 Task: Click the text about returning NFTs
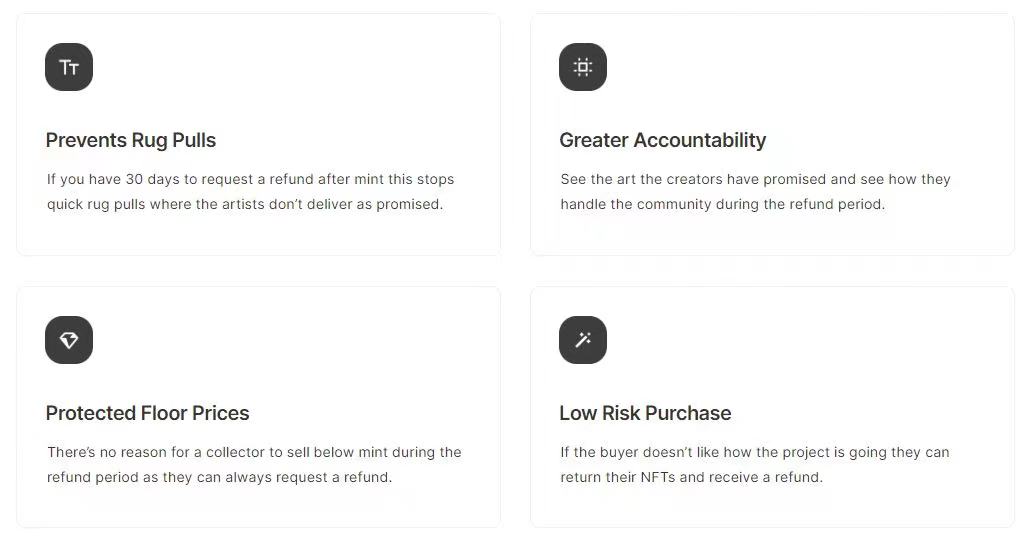click(755, 465)
